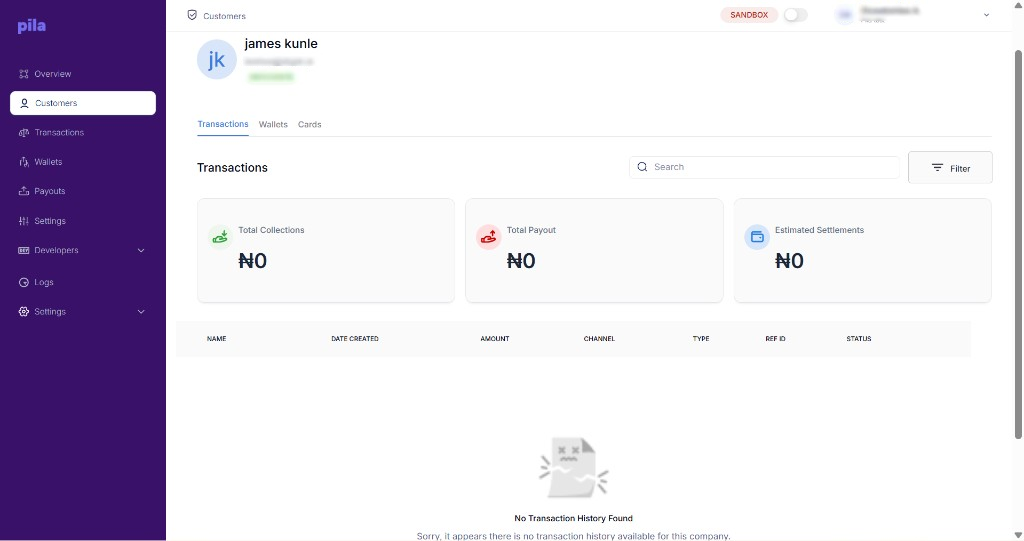Click the Overview grid icon

point(24,74)
